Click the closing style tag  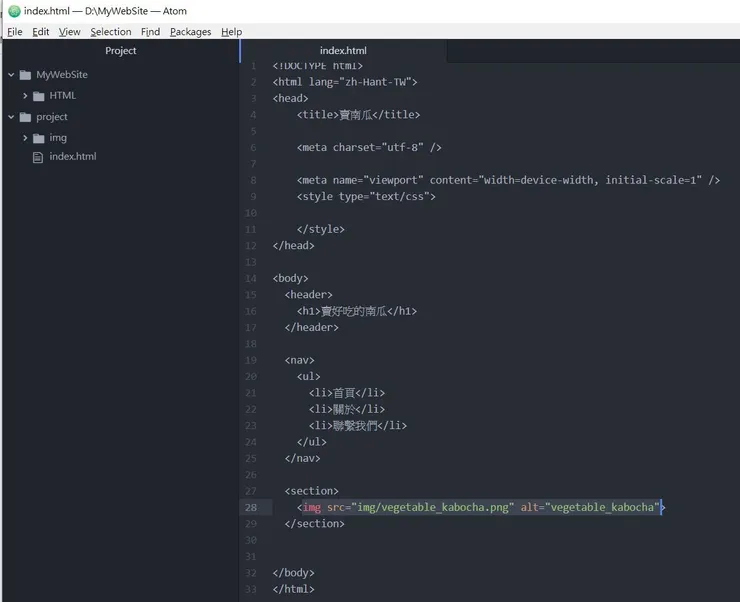coord(320,229)
